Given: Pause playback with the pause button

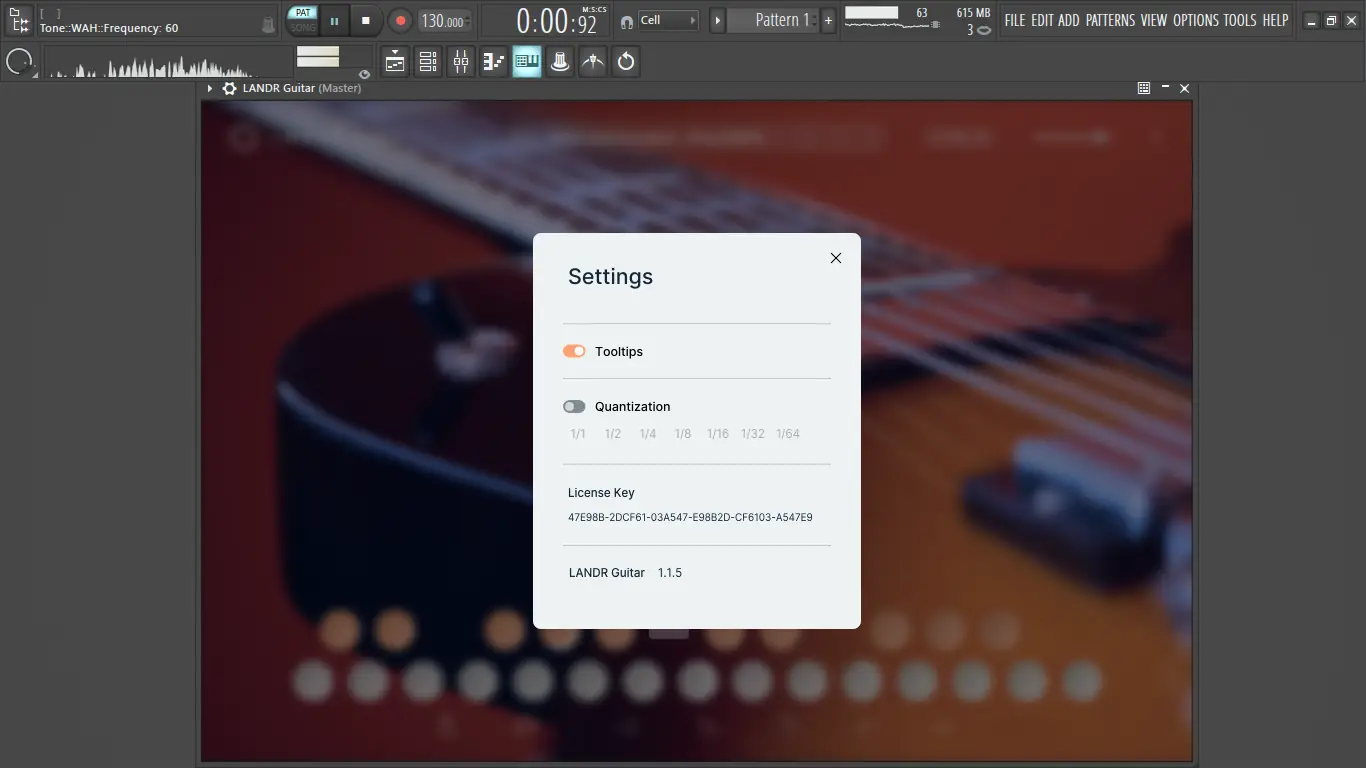Looking at the screenshot, I should 334,20.
